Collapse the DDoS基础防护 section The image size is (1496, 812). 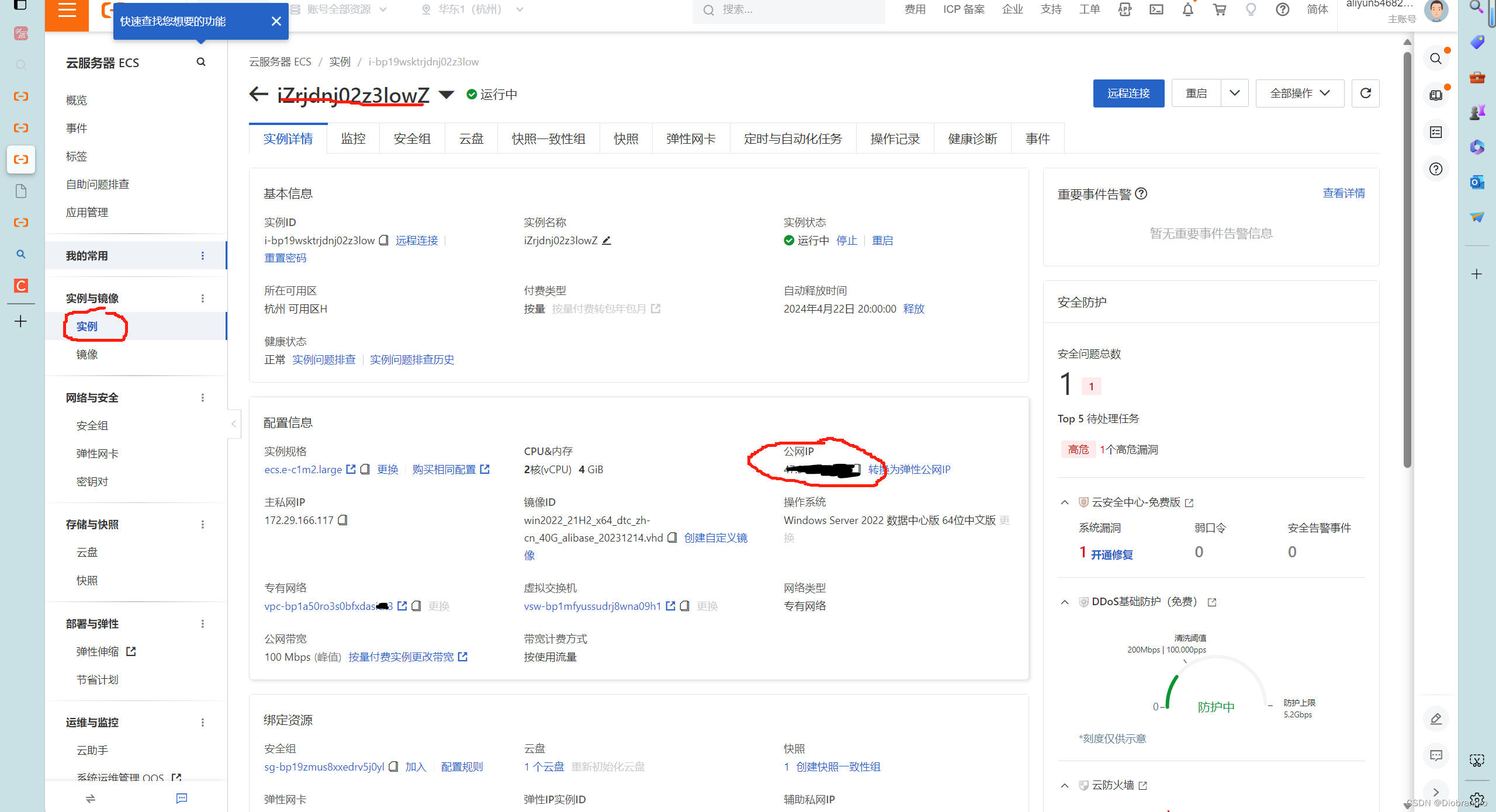pyautogui.click(x=1065, y=602)
